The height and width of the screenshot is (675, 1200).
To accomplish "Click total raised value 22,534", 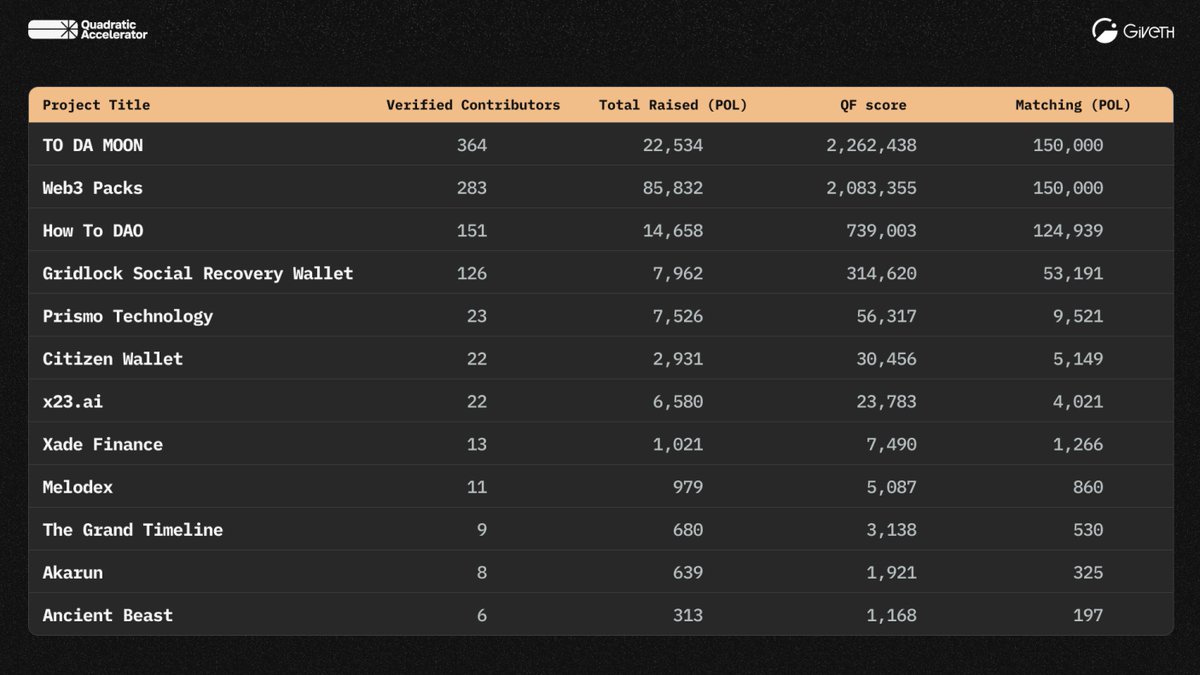I will (x=673, y=145).
